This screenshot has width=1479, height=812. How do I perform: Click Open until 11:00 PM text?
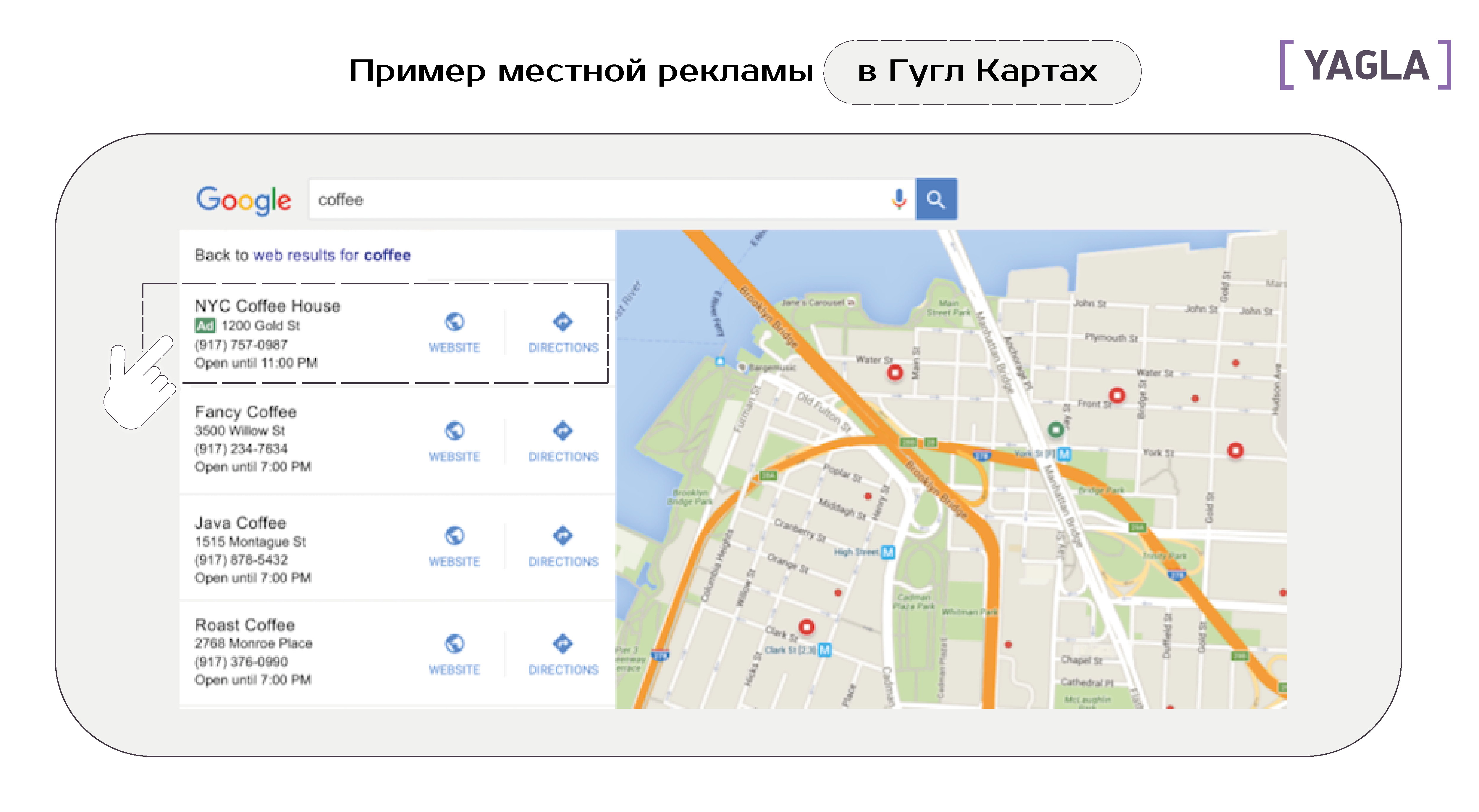[256, 363]
